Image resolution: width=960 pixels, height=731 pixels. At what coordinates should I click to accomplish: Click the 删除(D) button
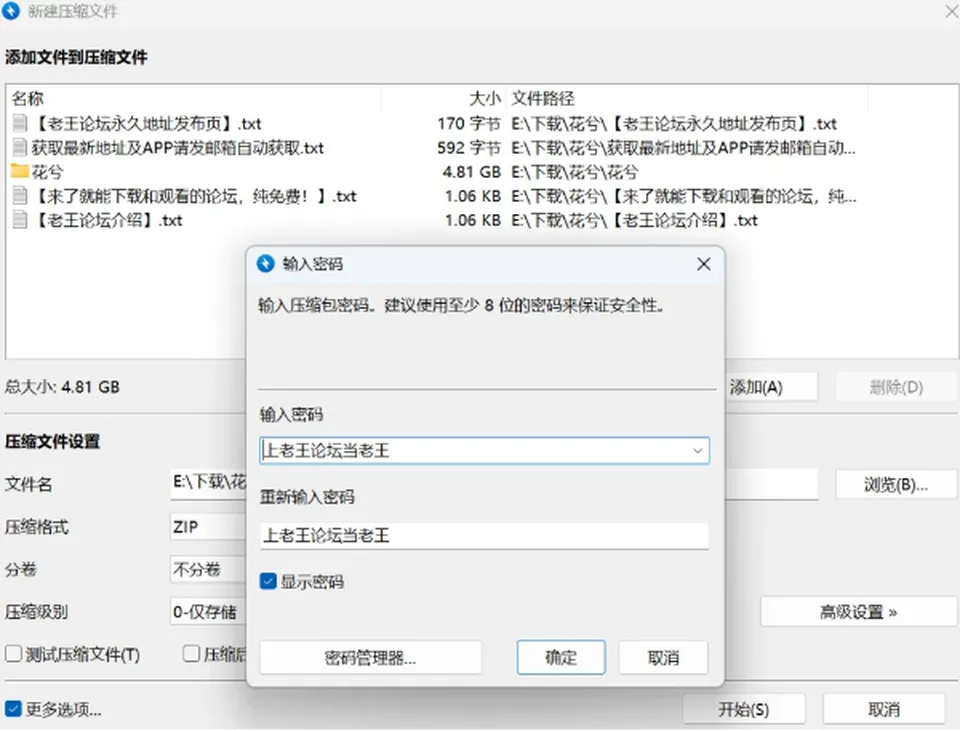(x=896, y=387)
